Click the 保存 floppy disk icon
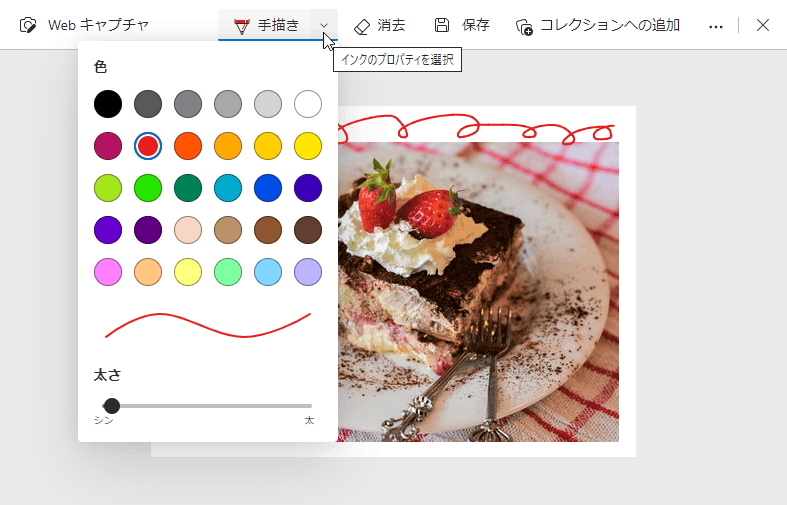Image resolution: width=787 pixels, height=505 pixels. tap(442, 25)
